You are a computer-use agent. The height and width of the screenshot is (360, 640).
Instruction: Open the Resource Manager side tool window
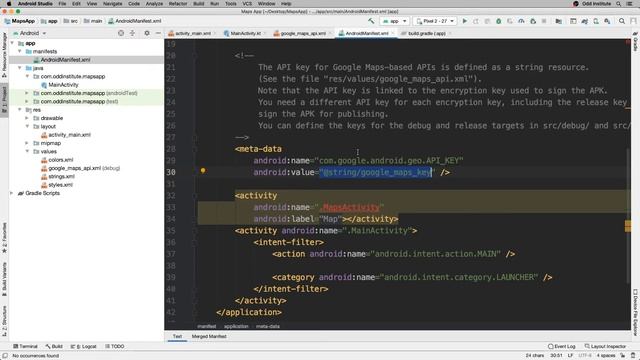[x=4, y=55]
